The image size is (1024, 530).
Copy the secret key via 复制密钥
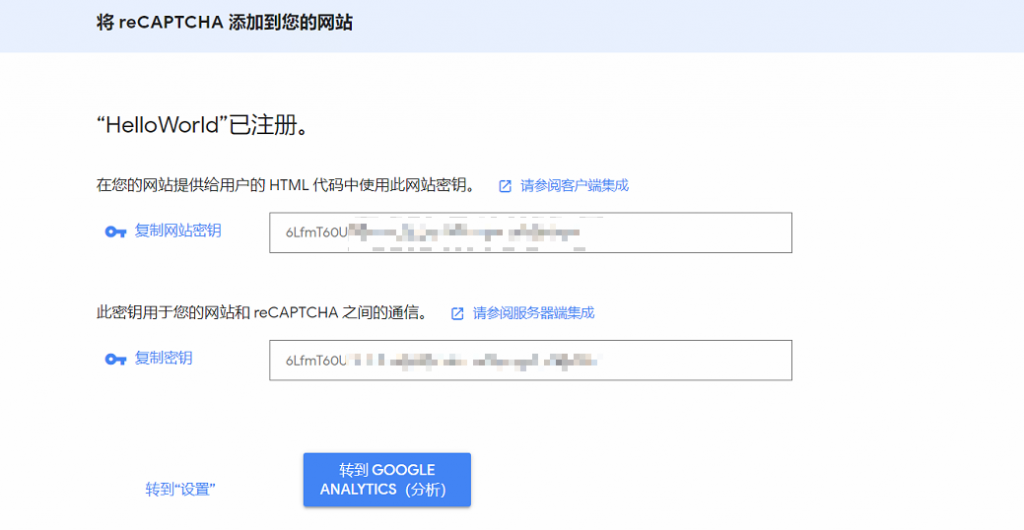click(163, 358)
